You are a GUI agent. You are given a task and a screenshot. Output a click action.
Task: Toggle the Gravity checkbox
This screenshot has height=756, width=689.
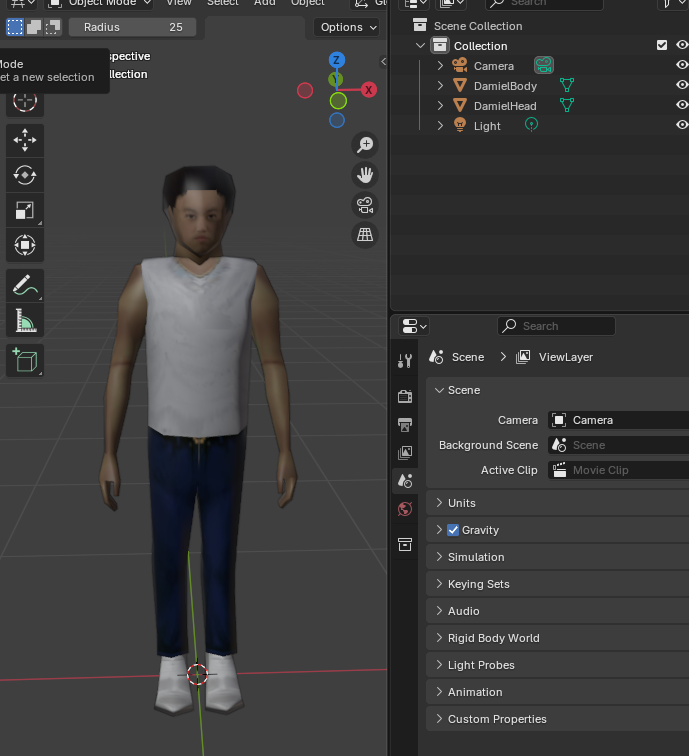pyautogui.click(x=453, y=530)
